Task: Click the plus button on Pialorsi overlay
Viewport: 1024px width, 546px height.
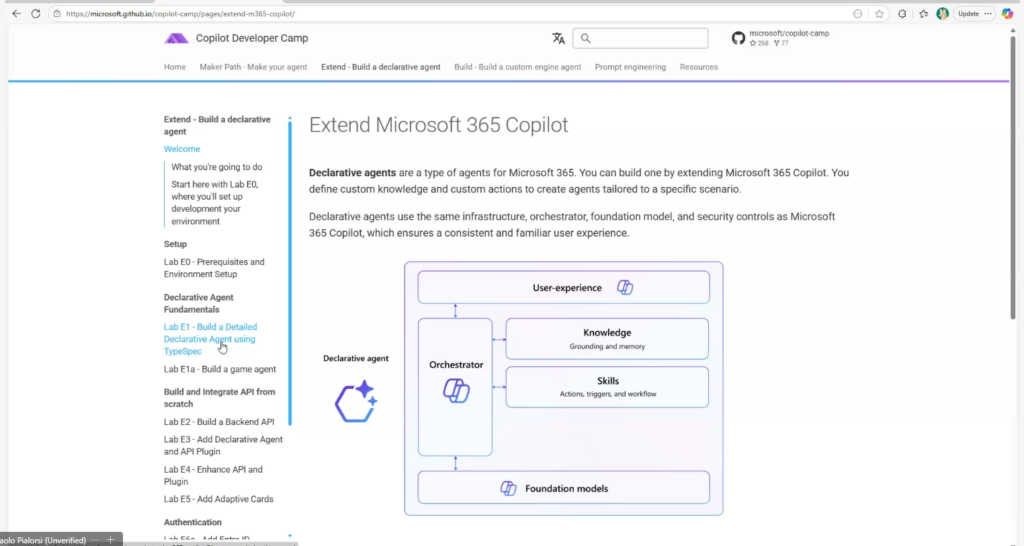Action: point(110,539)
